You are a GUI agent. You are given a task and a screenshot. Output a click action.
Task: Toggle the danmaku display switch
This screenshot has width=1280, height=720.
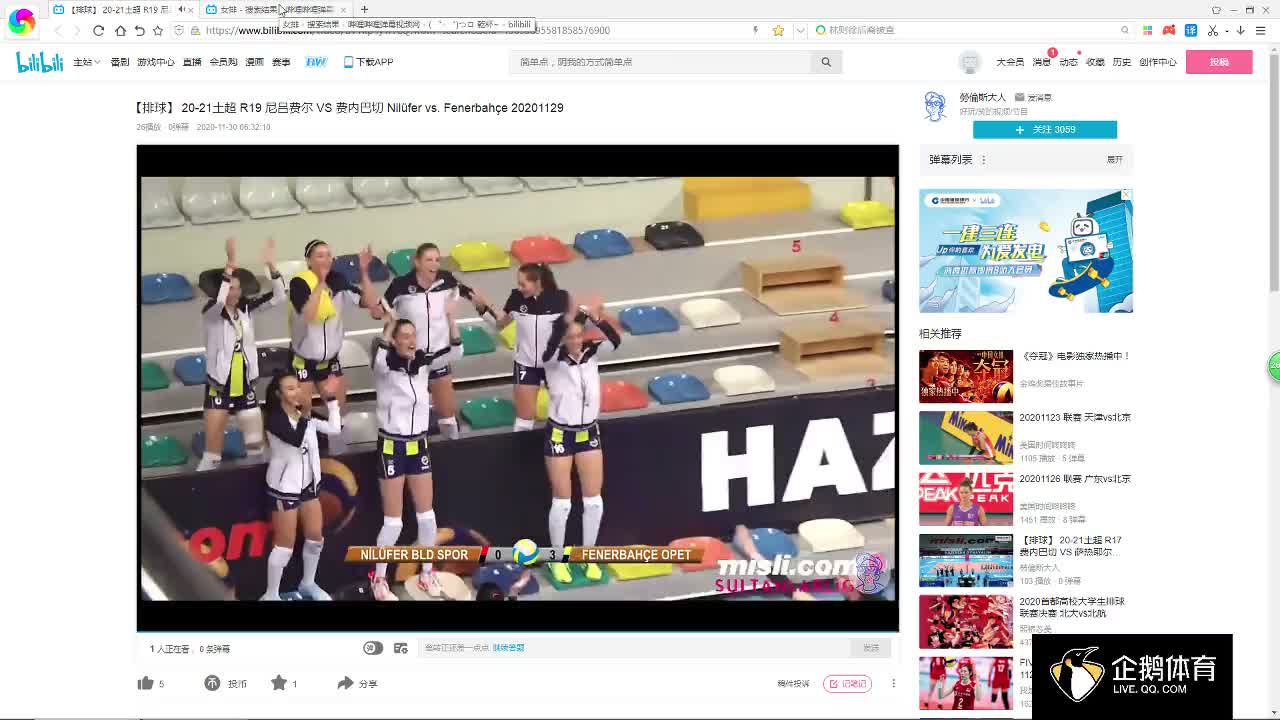coord(372,648)
